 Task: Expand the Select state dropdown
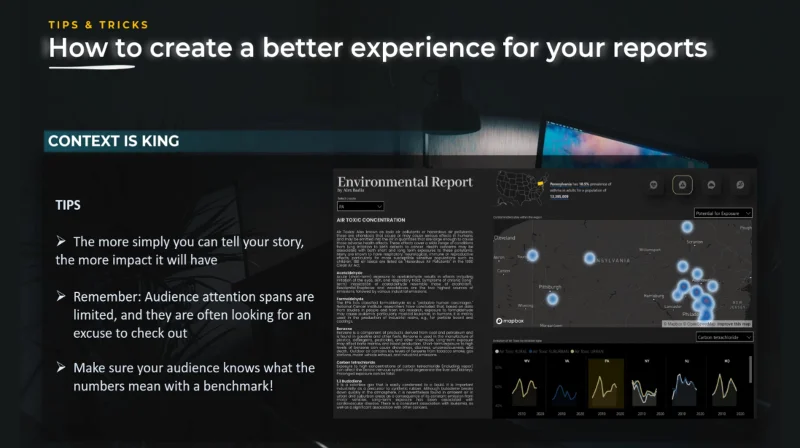pyautogui.click(x=360, y=206)
